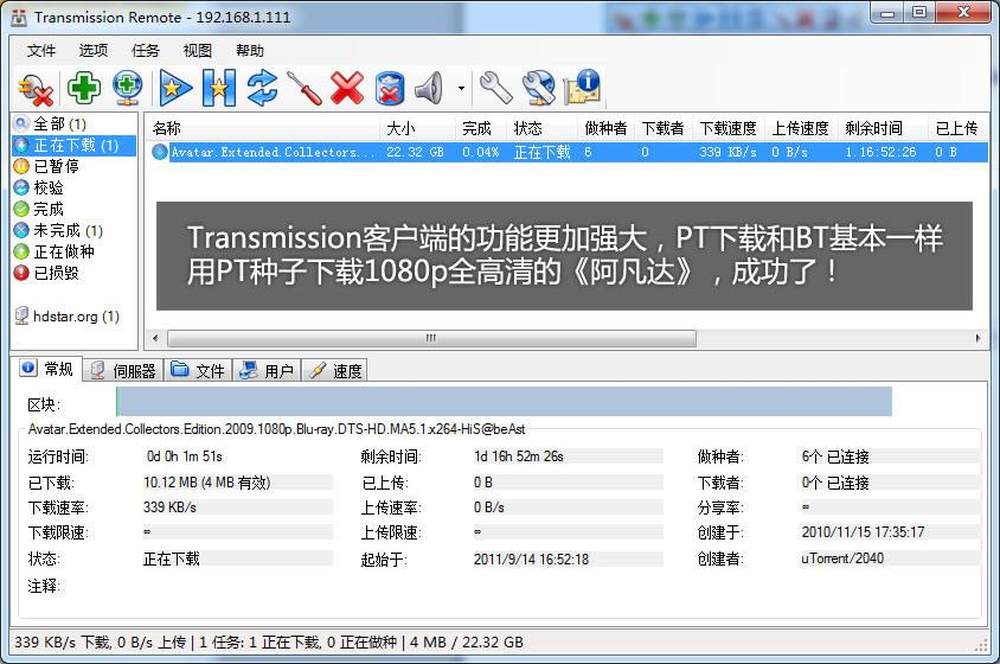Pause the torrent using the pause icon

pyautogui.click(x=219, y=88)
